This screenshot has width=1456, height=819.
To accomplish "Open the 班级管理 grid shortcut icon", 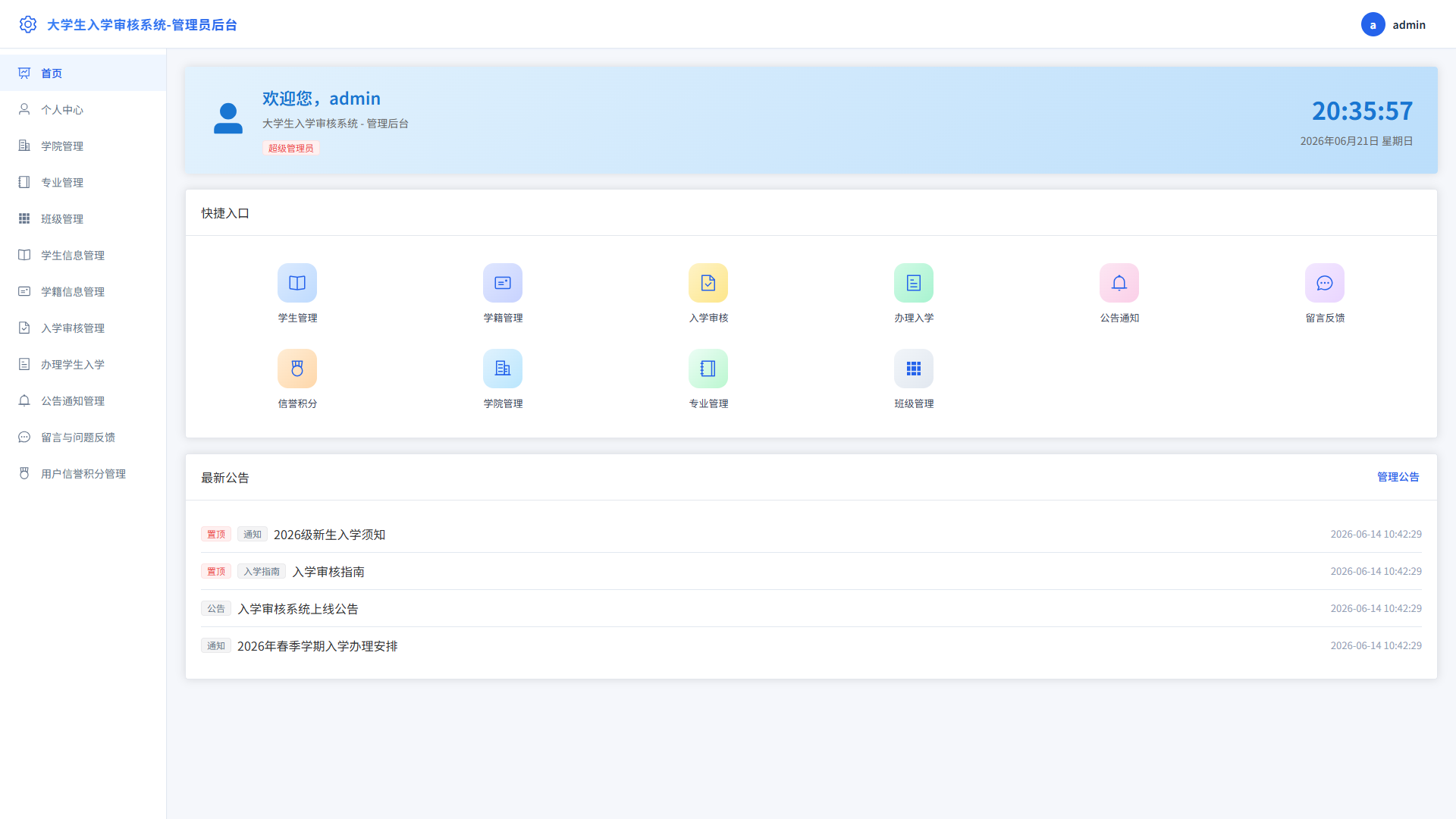I will [x=914, y=369].
